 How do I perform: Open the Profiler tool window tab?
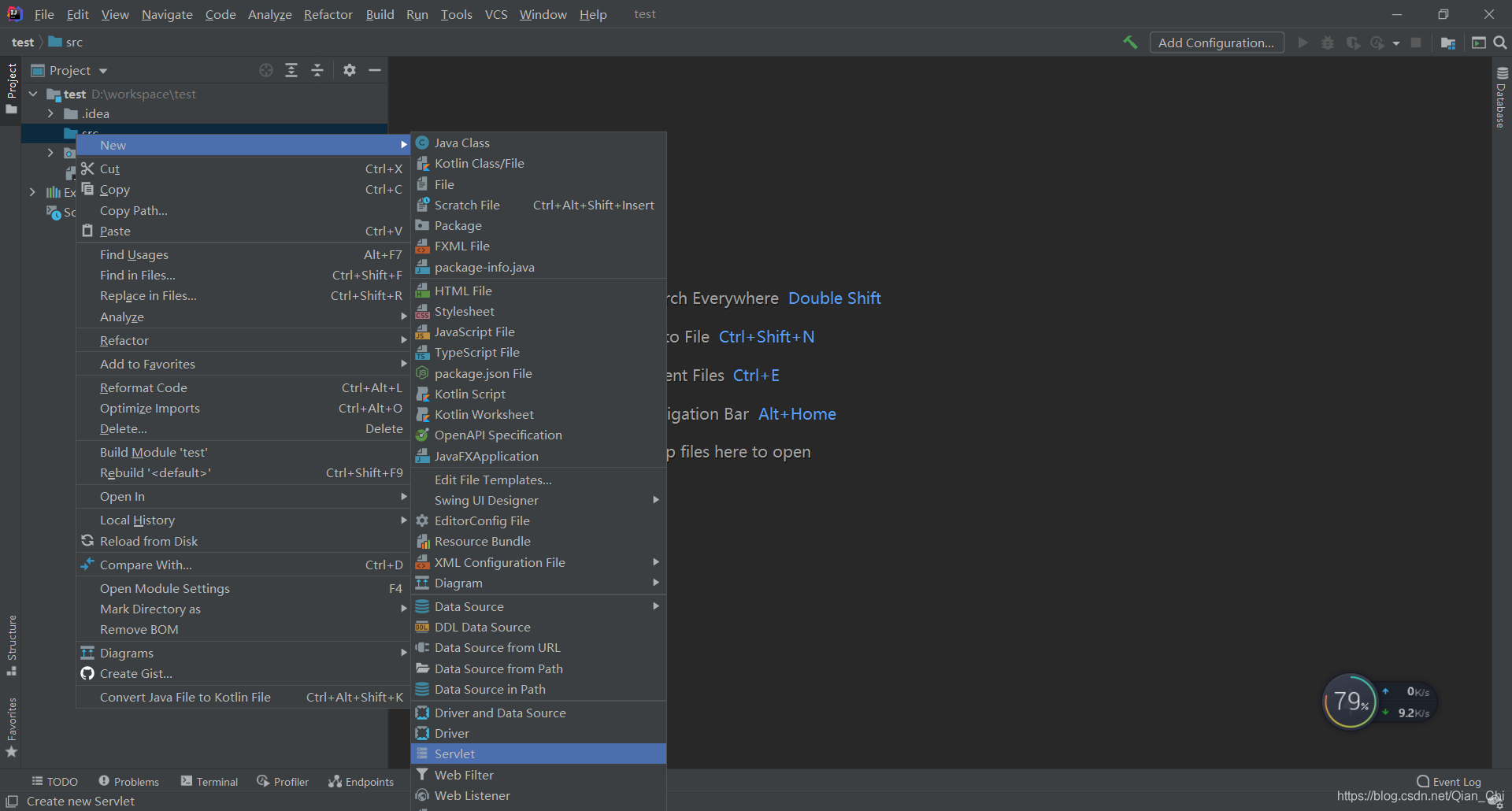[x=283, y=781]
